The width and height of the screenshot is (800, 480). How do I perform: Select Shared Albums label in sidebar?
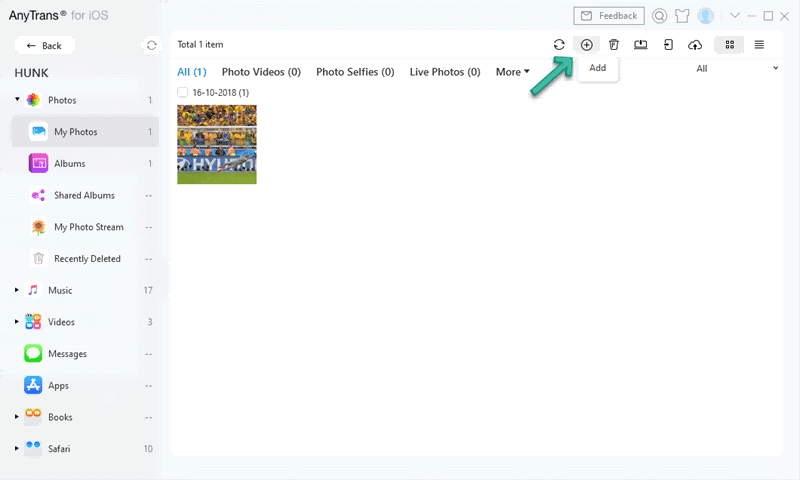pyautogui.click(x=84, y=195)
